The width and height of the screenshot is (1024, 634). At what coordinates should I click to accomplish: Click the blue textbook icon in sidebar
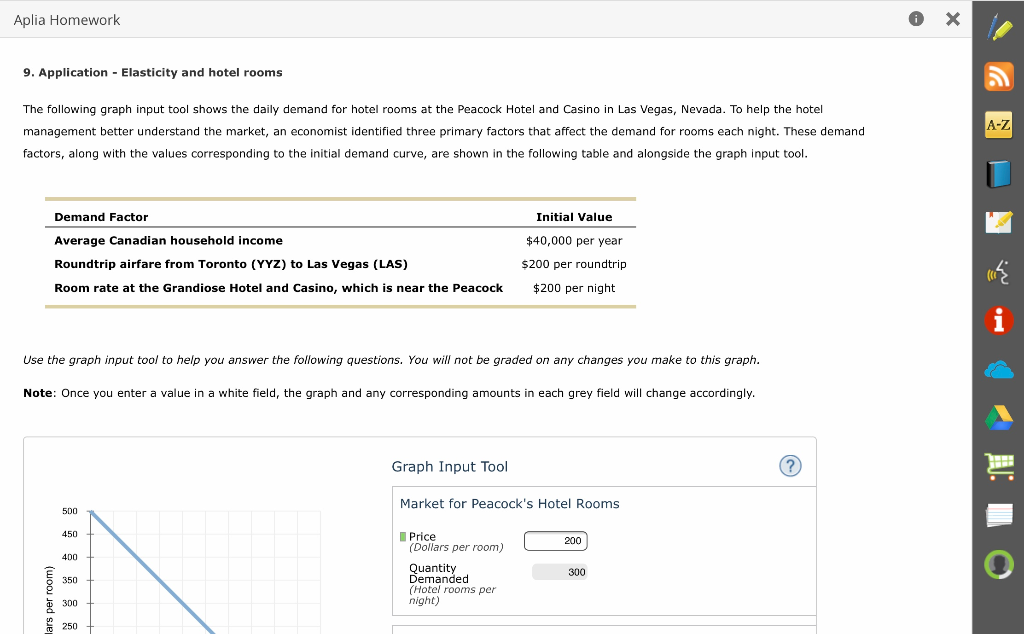click(997, 173)
